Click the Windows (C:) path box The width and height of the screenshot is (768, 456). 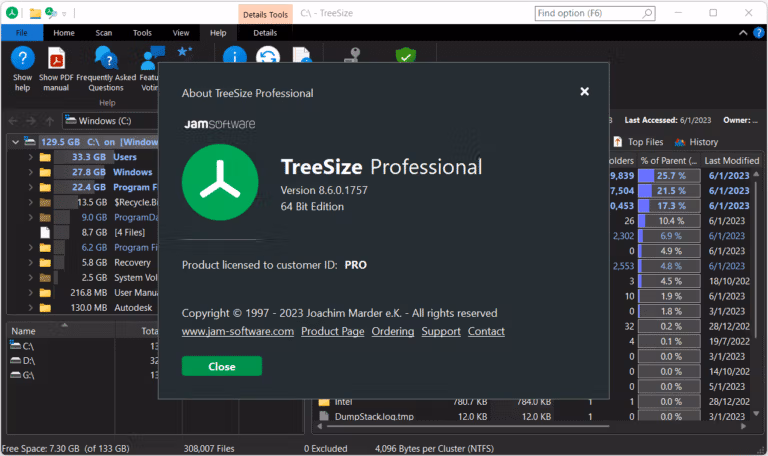pos(110,120)
